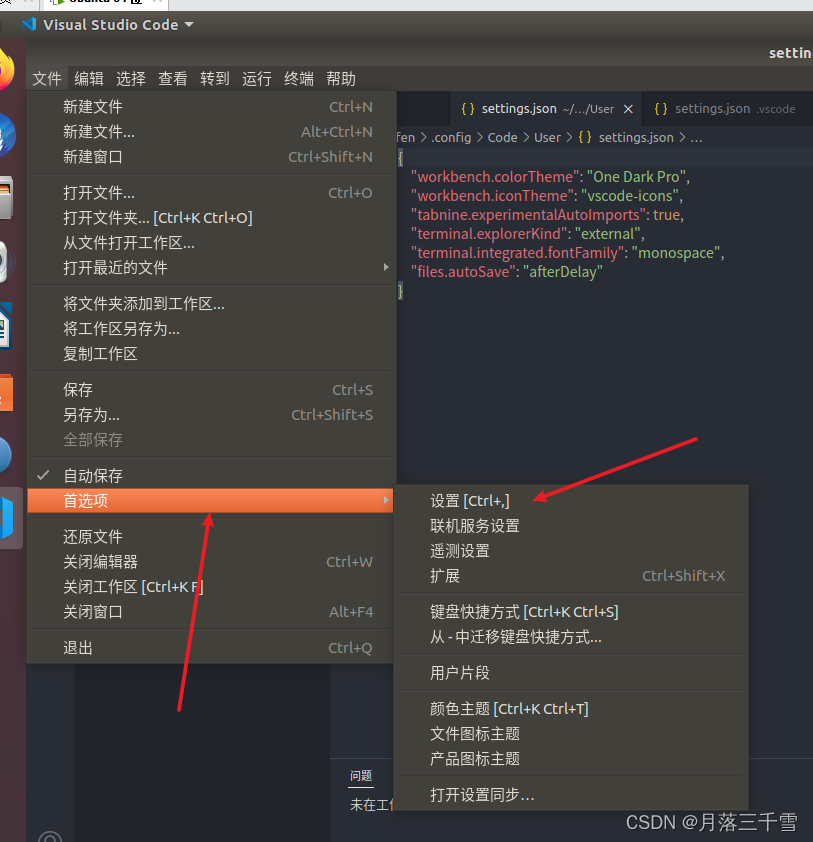Open the 终端 menu
Image resolution: width=813 pixels, height=842 pixels.
[298, 78]
